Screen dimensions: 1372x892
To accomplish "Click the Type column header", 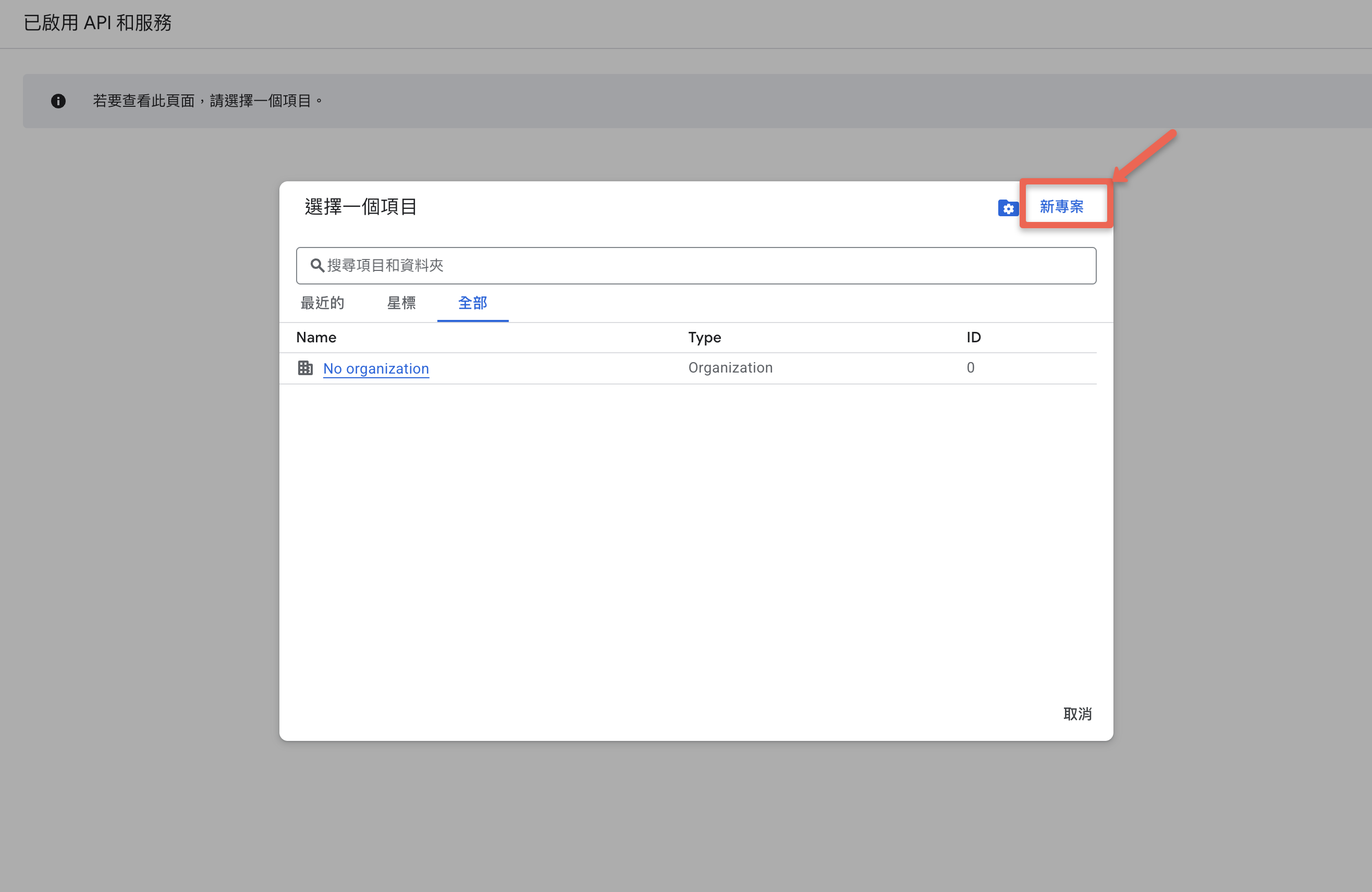I will (x=704, y=337).
